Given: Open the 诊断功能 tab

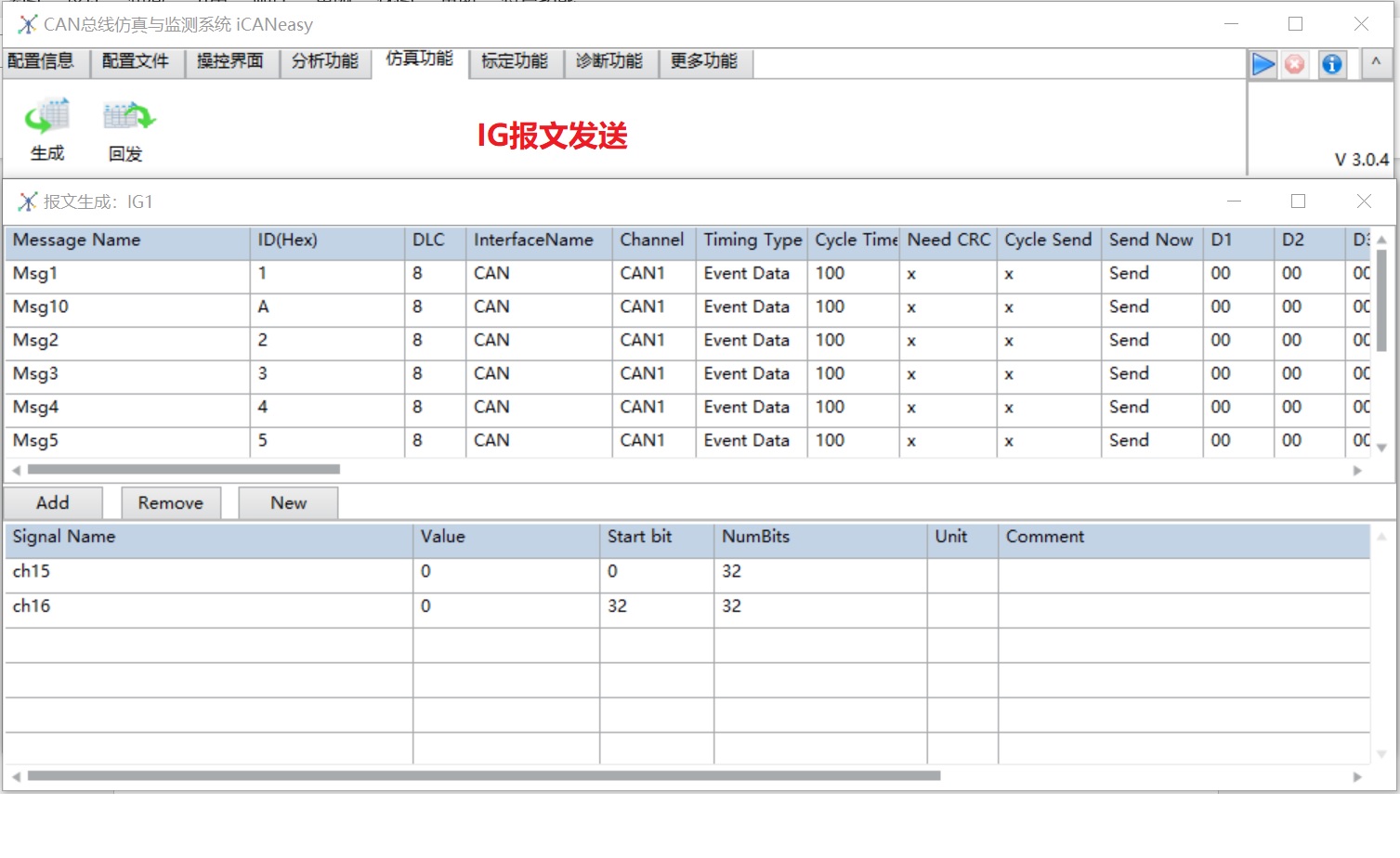Looking at the screenshot, I should (x=609, y=62).
